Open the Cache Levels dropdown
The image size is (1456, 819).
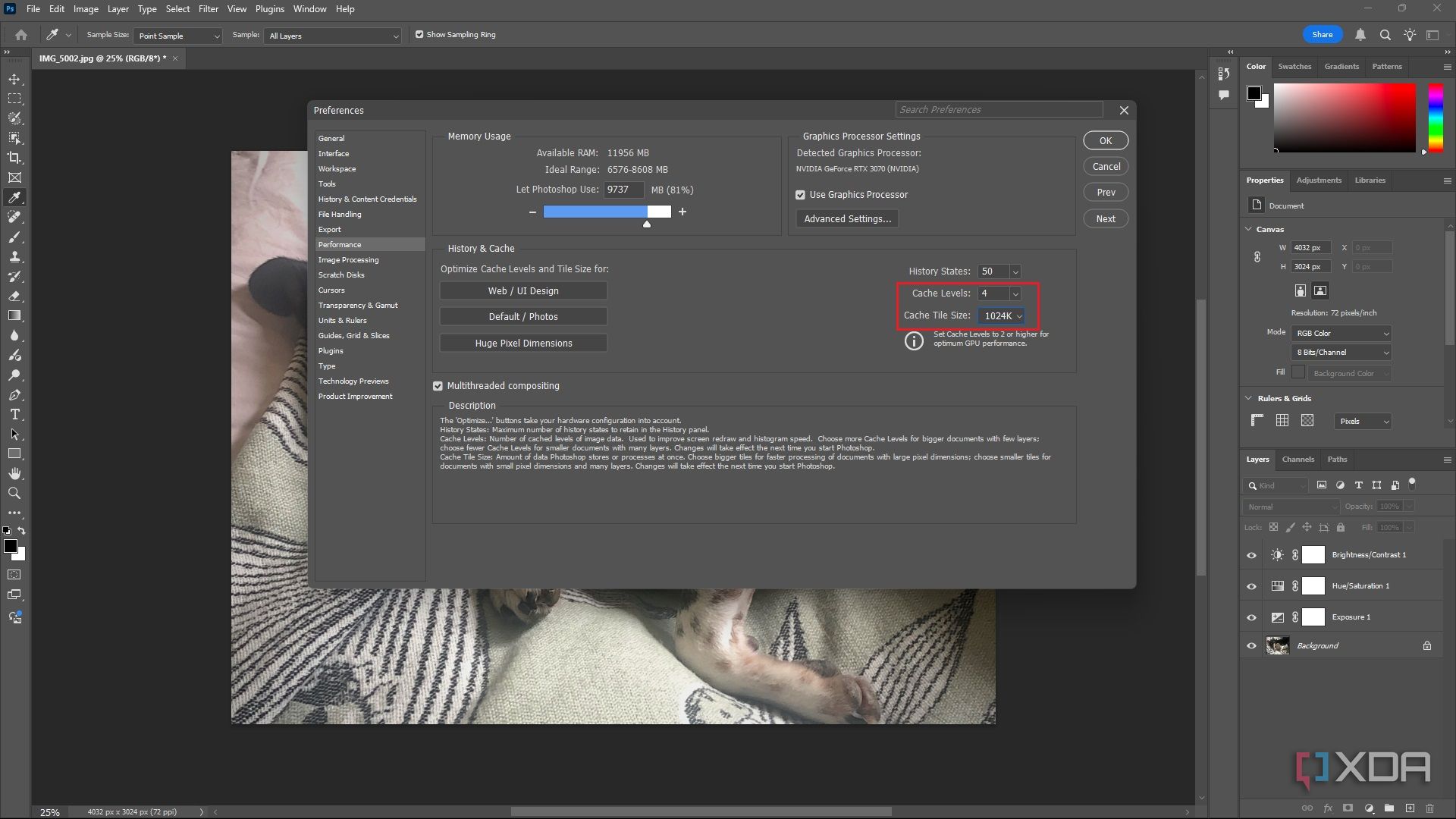(x=1015, y=293)
